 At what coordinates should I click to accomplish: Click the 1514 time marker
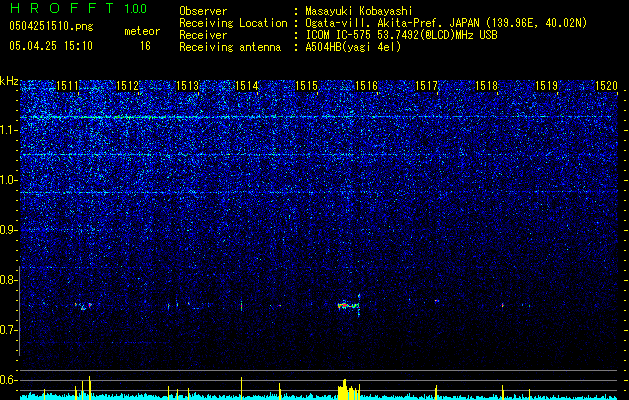click(x=247, y=85)
